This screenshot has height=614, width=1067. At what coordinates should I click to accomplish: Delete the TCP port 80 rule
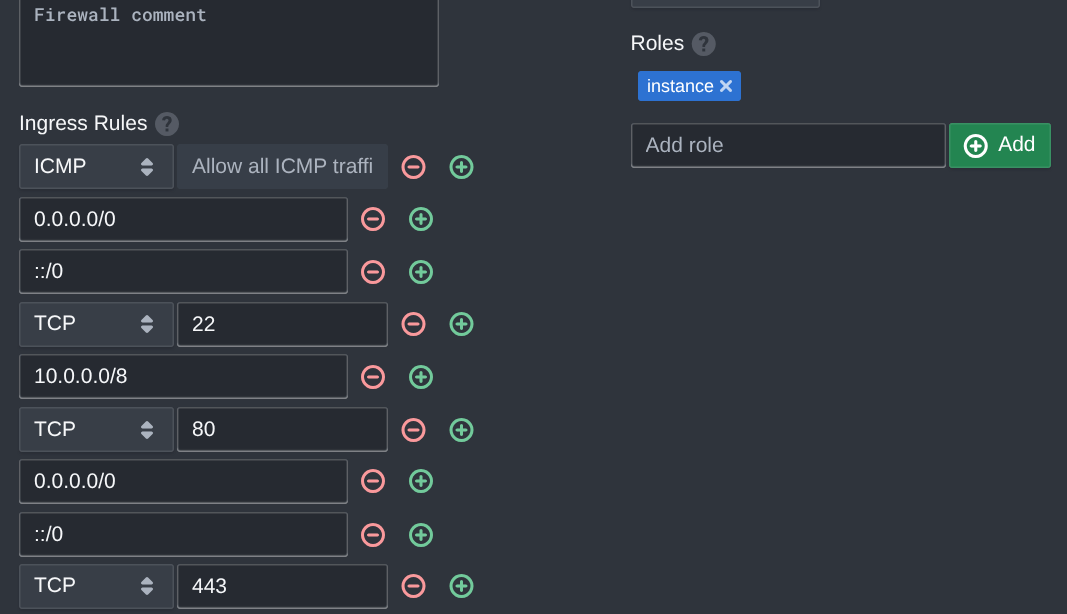(413, 430)
